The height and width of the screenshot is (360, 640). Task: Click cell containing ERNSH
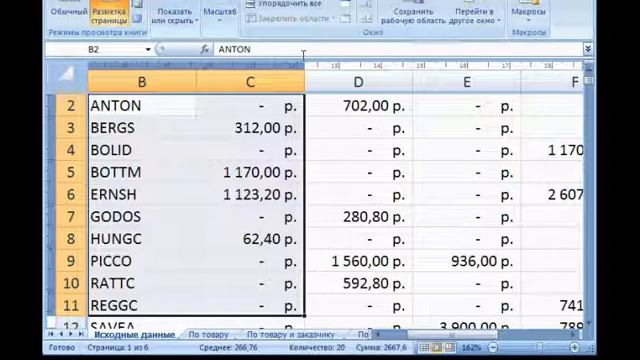[x=142, y=195]
